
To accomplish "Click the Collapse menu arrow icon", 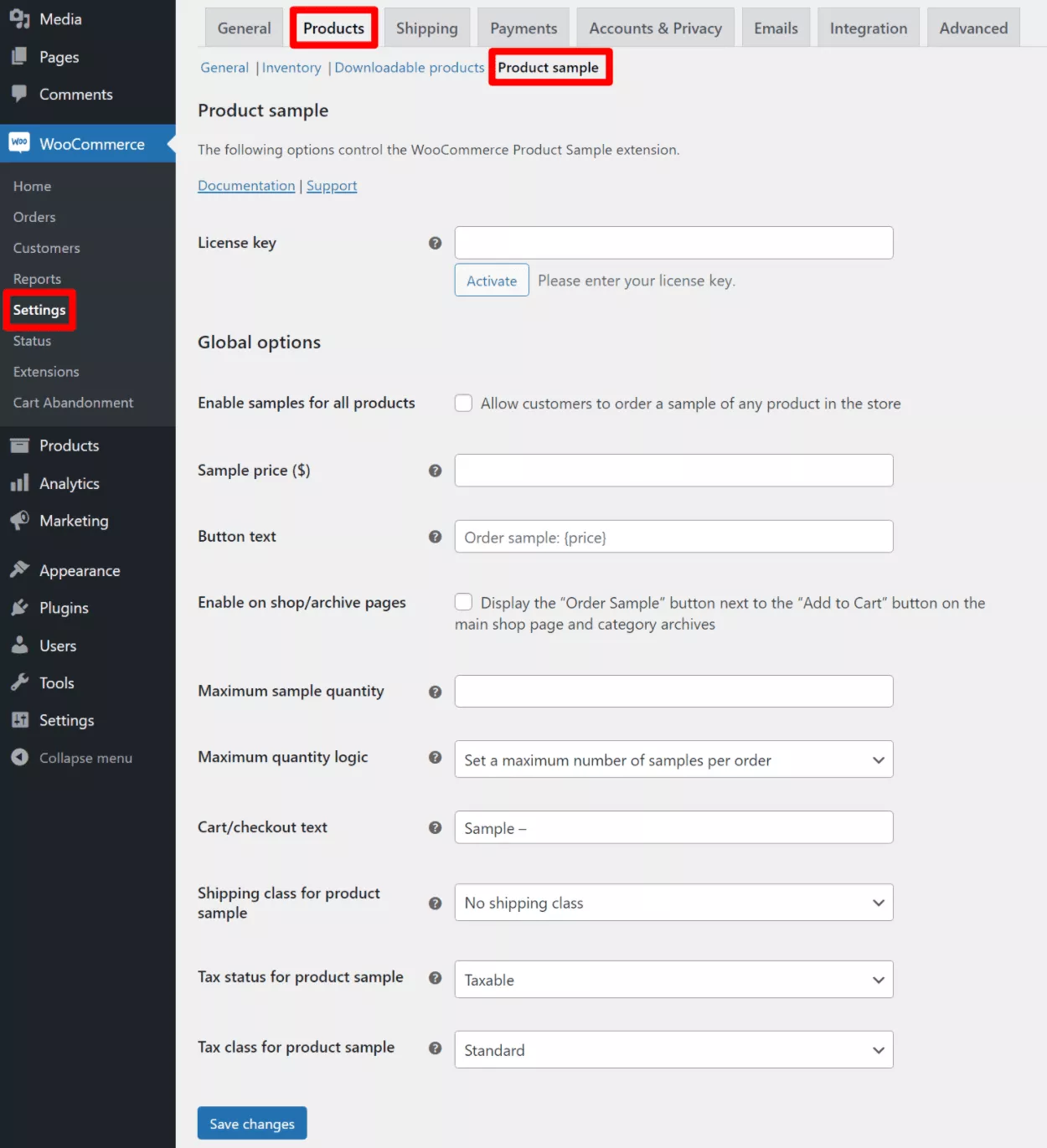I will coord(19,757).
